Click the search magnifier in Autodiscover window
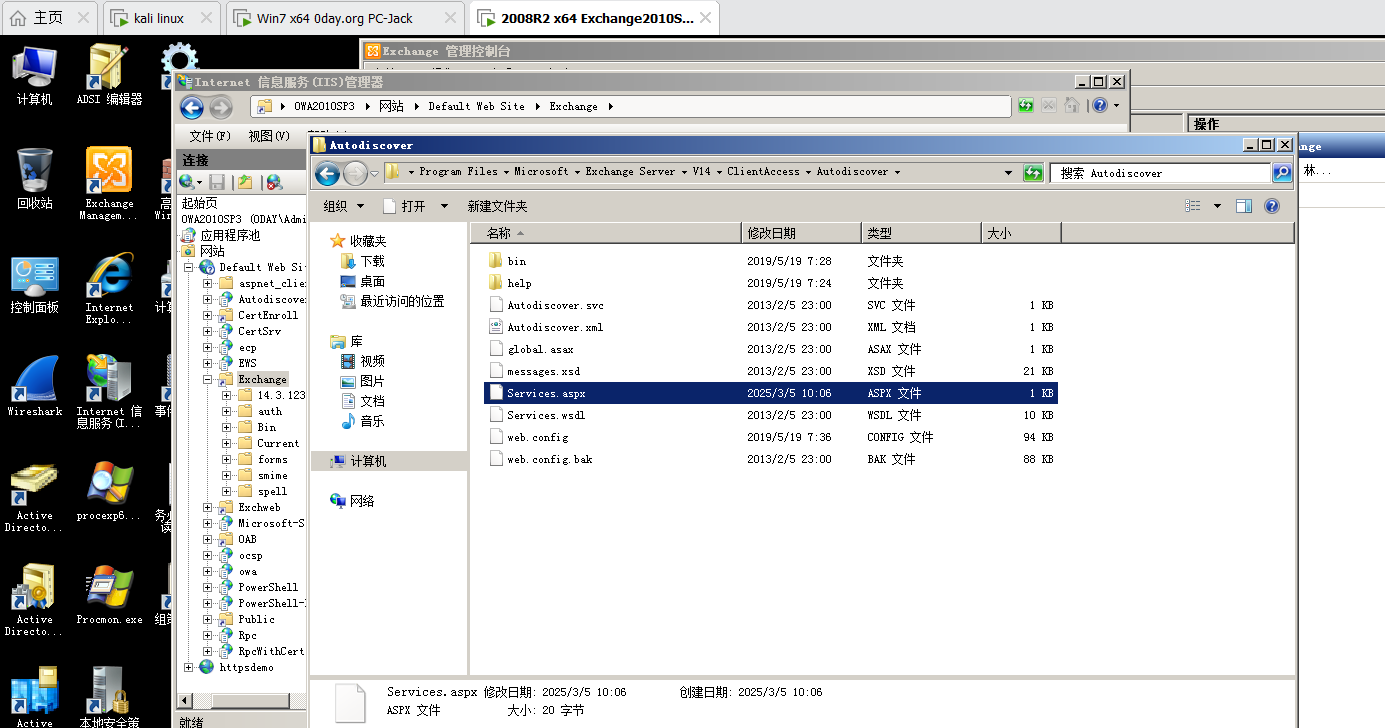 1282,173
